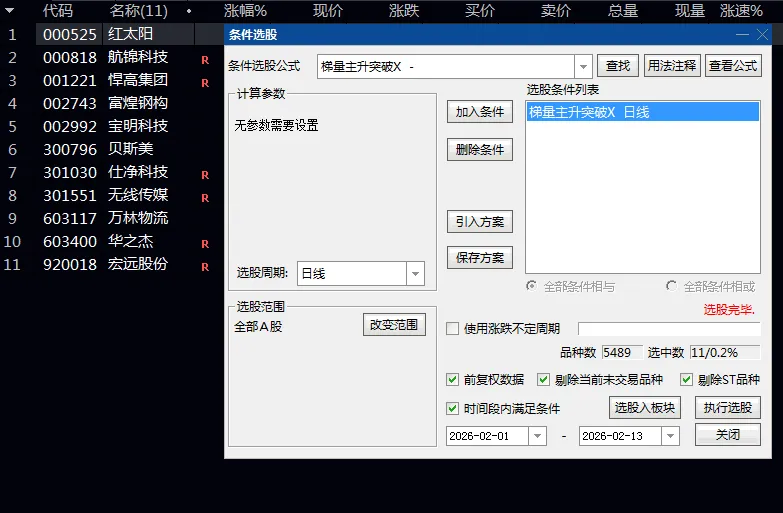Select stock row 000525 红太阳
Image resolution: width=783 pixels, height=513 pixels.
pos(112,34)
